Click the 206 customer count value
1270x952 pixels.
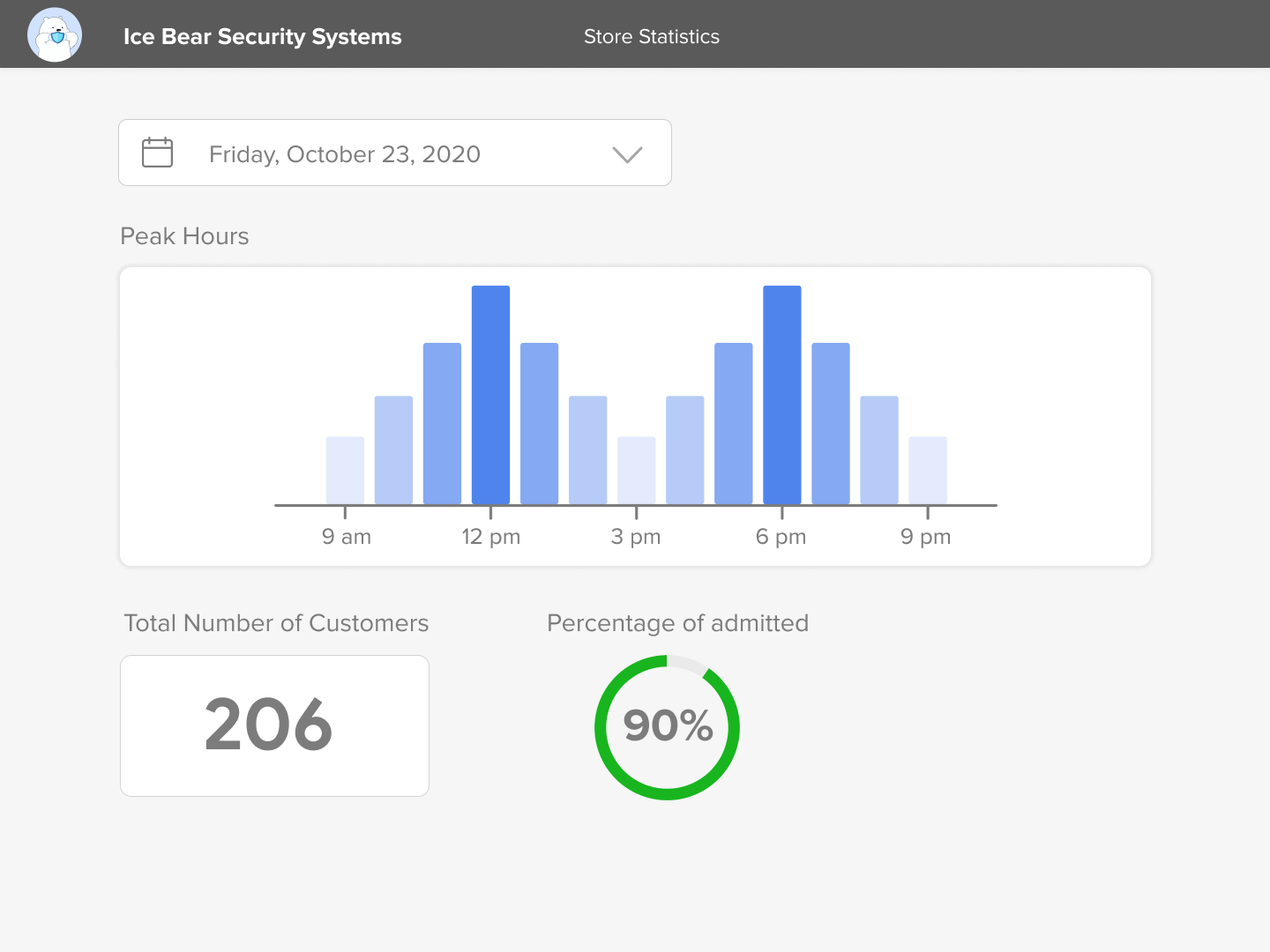click(269, 725)
